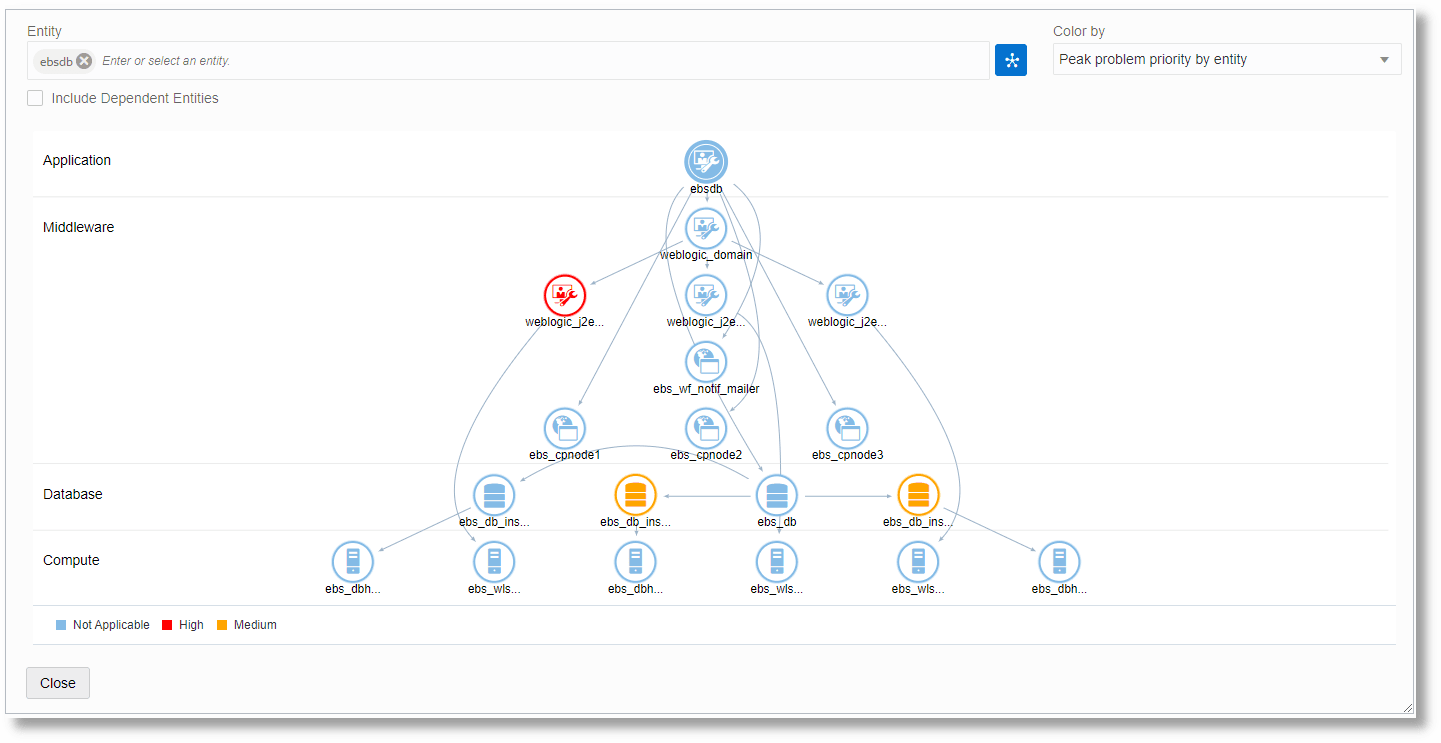Click the ebs_cpnode3 node
Viewport: 1441px width, 743px height.
(x=847, y=428)
